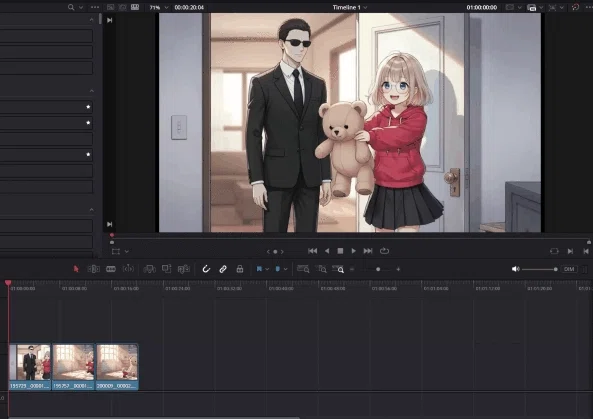The height and width of the screenshot is (419, 593).
Task: Mute audio with the speaker icon
Action: pyautogui.click(x=515, y=269)
